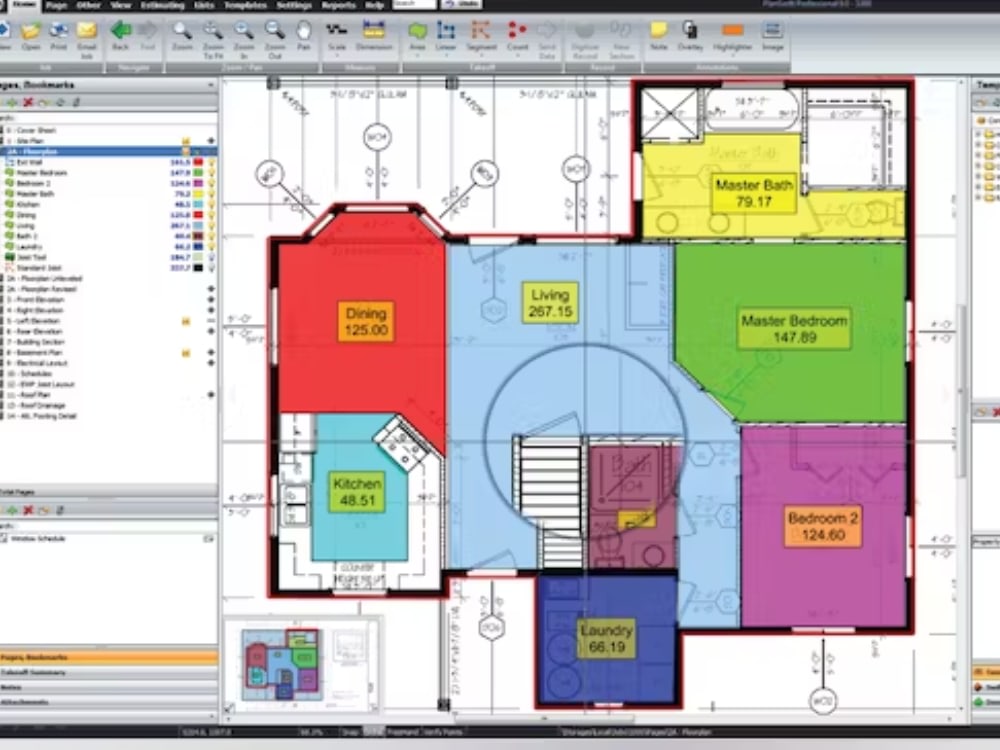Click the ribbon search field

coord(415,4)
